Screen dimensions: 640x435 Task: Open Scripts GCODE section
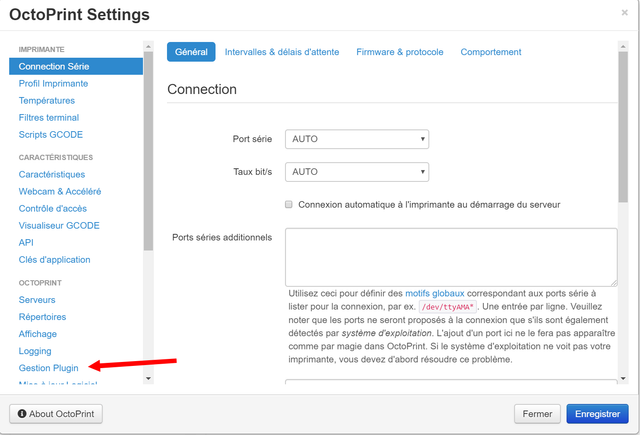[51, 135]
